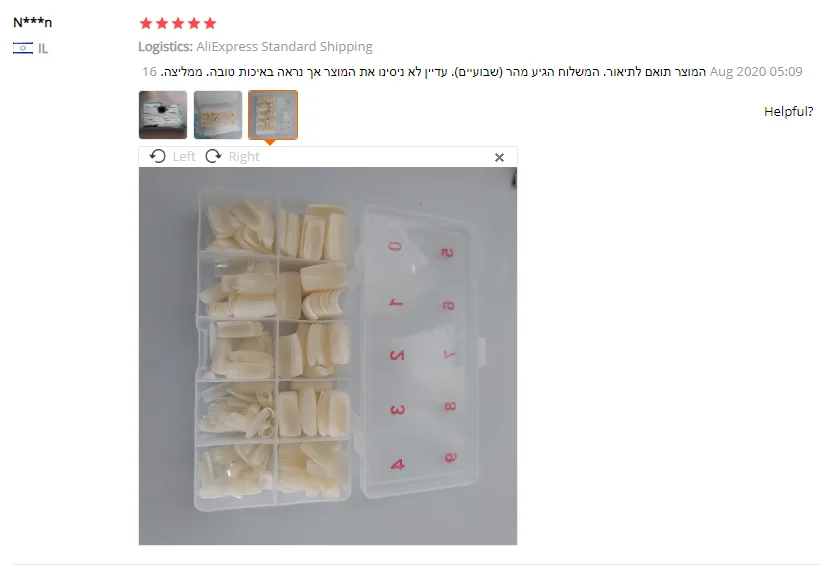Click the rotate left arrow icon
This screenshot has width=820, height=571.
click(x=157, y=156)
